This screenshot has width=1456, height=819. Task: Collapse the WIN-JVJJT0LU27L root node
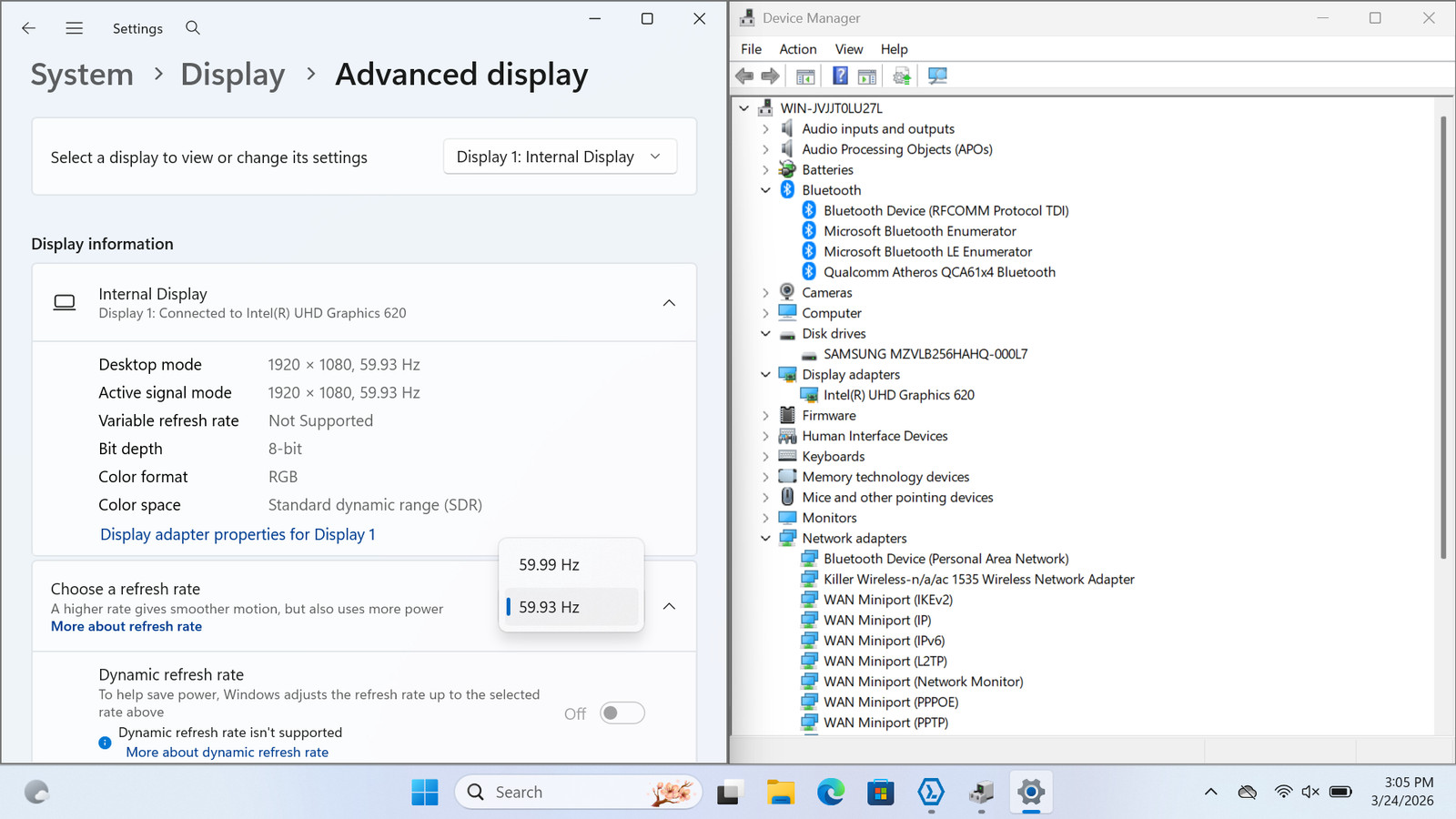point(744,108)
